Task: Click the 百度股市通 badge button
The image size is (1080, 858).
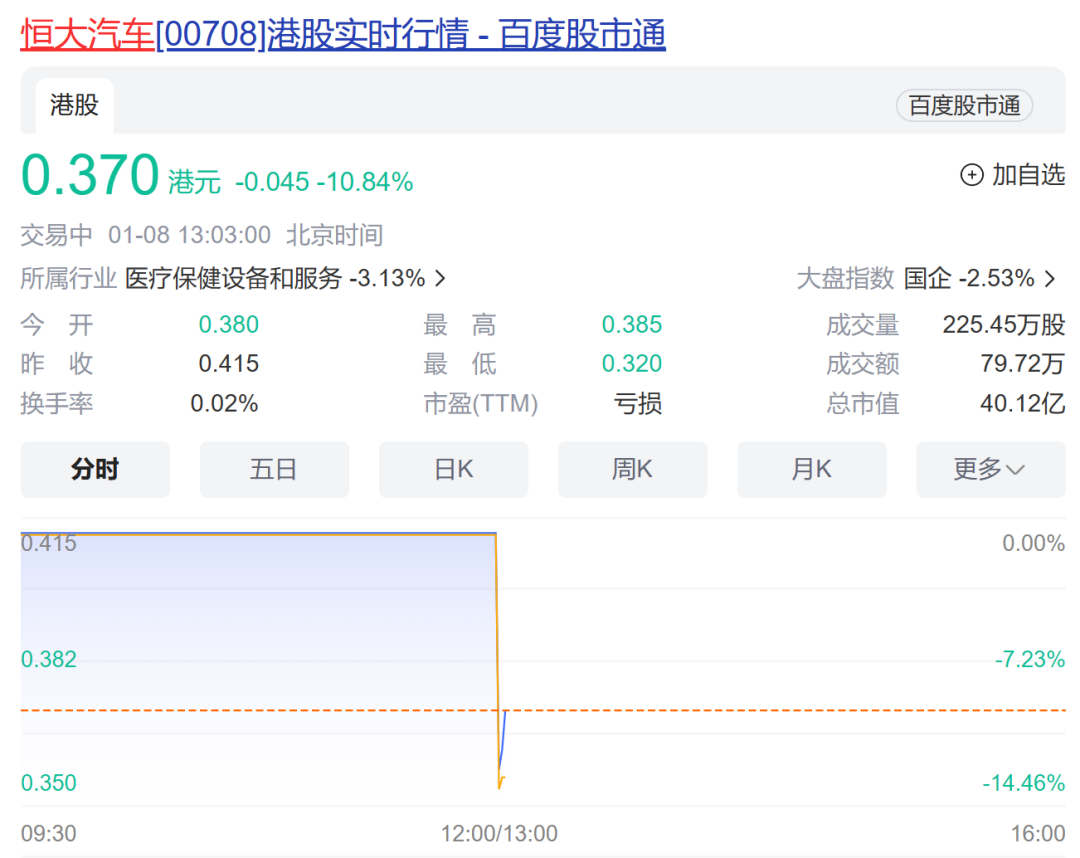Action: pyautogui.click(x=964, y=105)
